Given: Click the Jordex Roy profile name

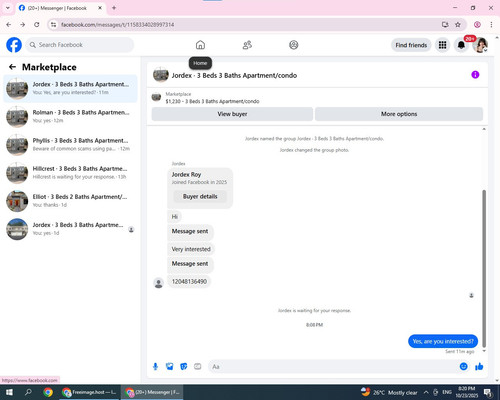Looking at the screenshot, I should (186, 174).
